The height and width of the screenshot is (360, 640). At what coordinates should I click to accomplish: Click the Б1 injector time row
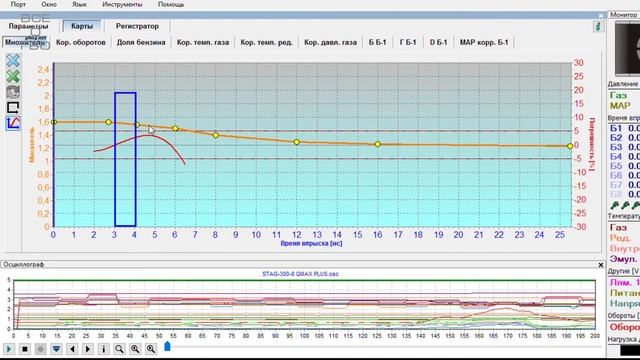coord(624,128)
